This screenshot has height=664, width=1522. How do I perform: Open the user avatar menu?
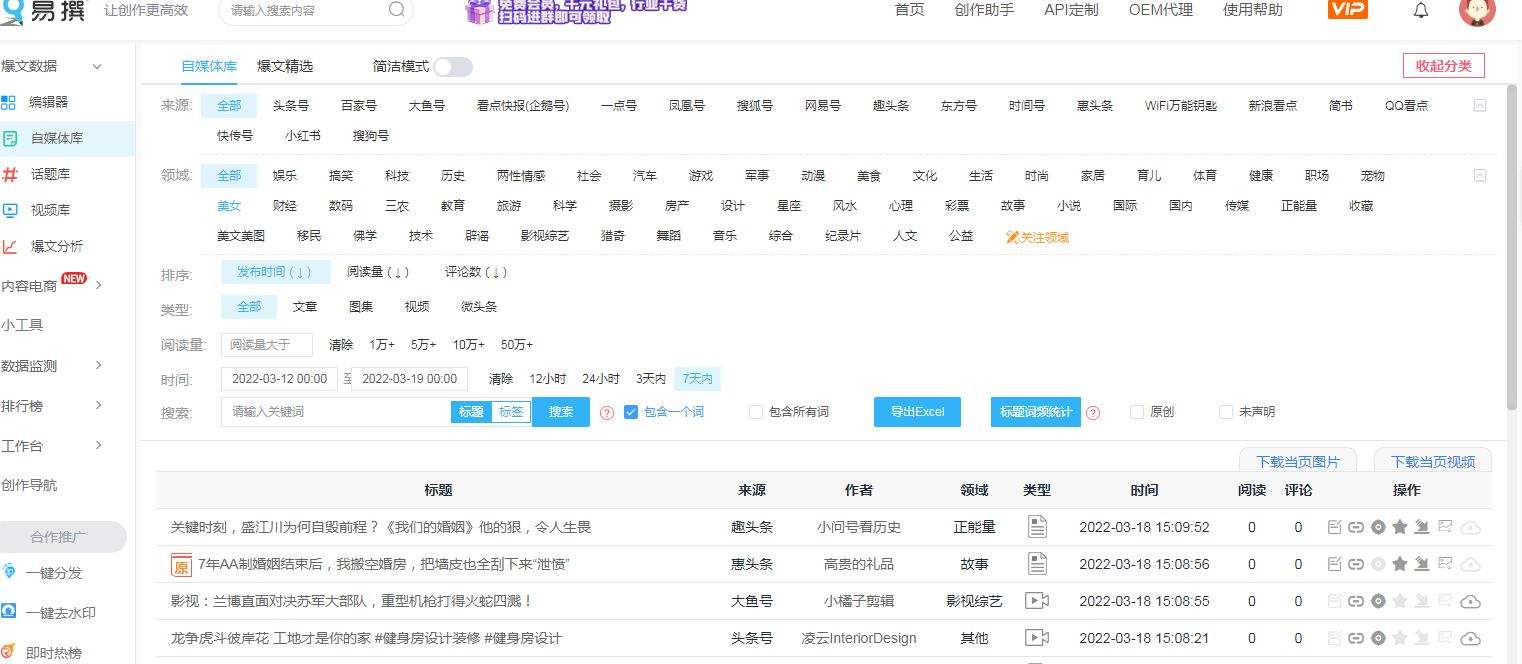(x=1477, y=10)
